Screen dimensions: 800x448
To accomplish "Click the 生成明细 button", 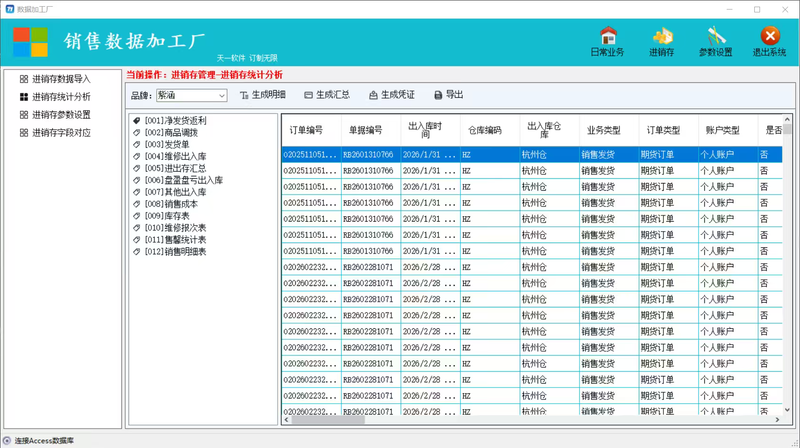I will coord(263,95).
